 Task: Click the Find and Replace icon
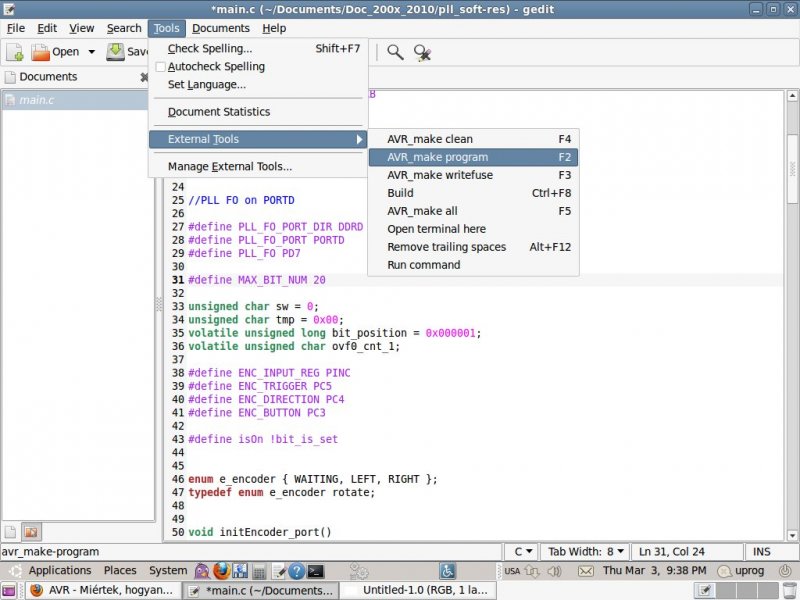(x=422, y=53)
